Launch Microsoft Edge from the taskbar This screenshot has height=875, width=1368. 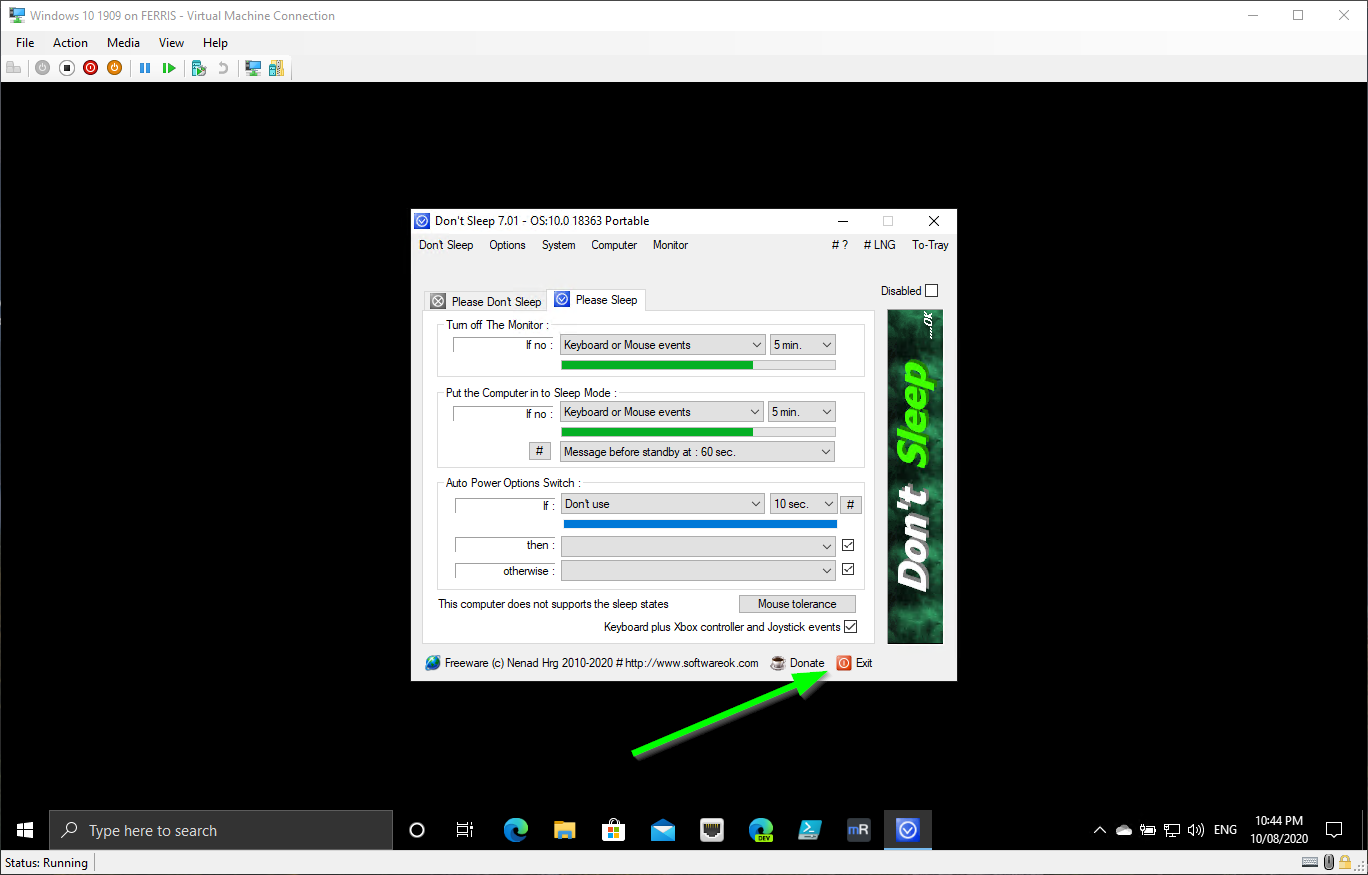coord(514,829)
